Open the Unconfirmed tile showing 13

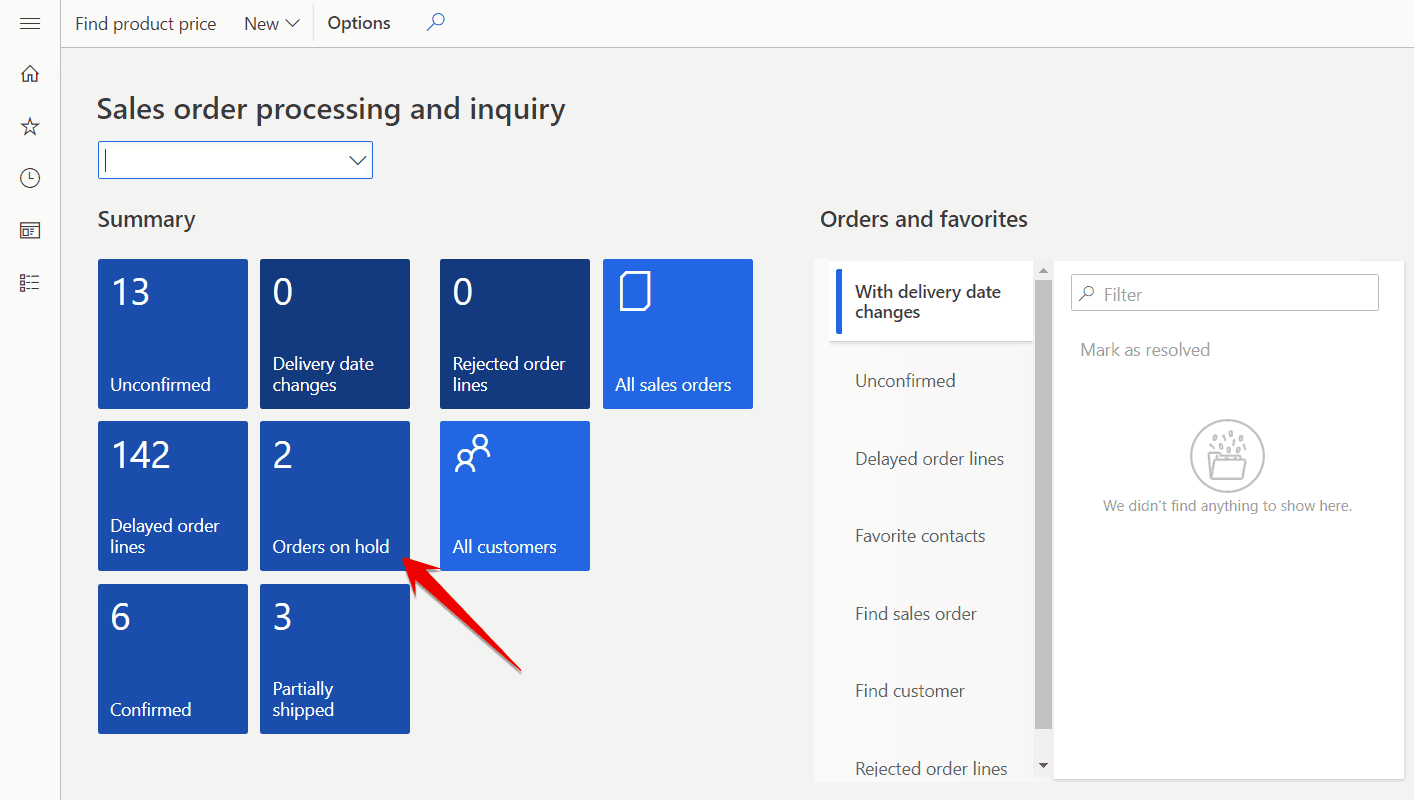click(x=173, y=334)
